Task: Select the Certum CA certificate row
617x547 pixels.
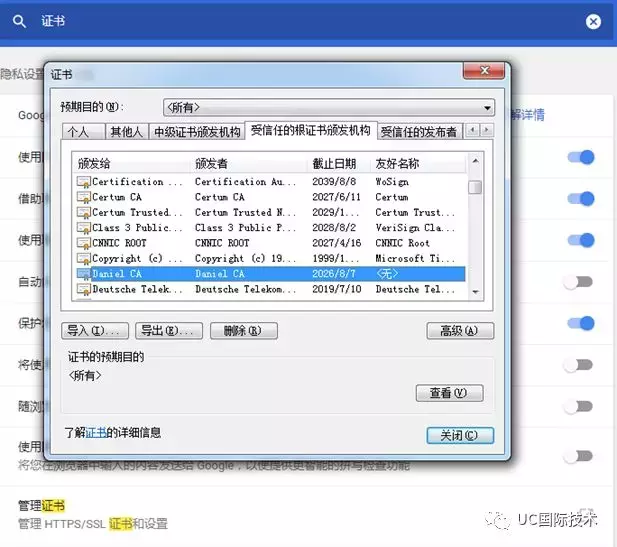Action: (270, 197)
